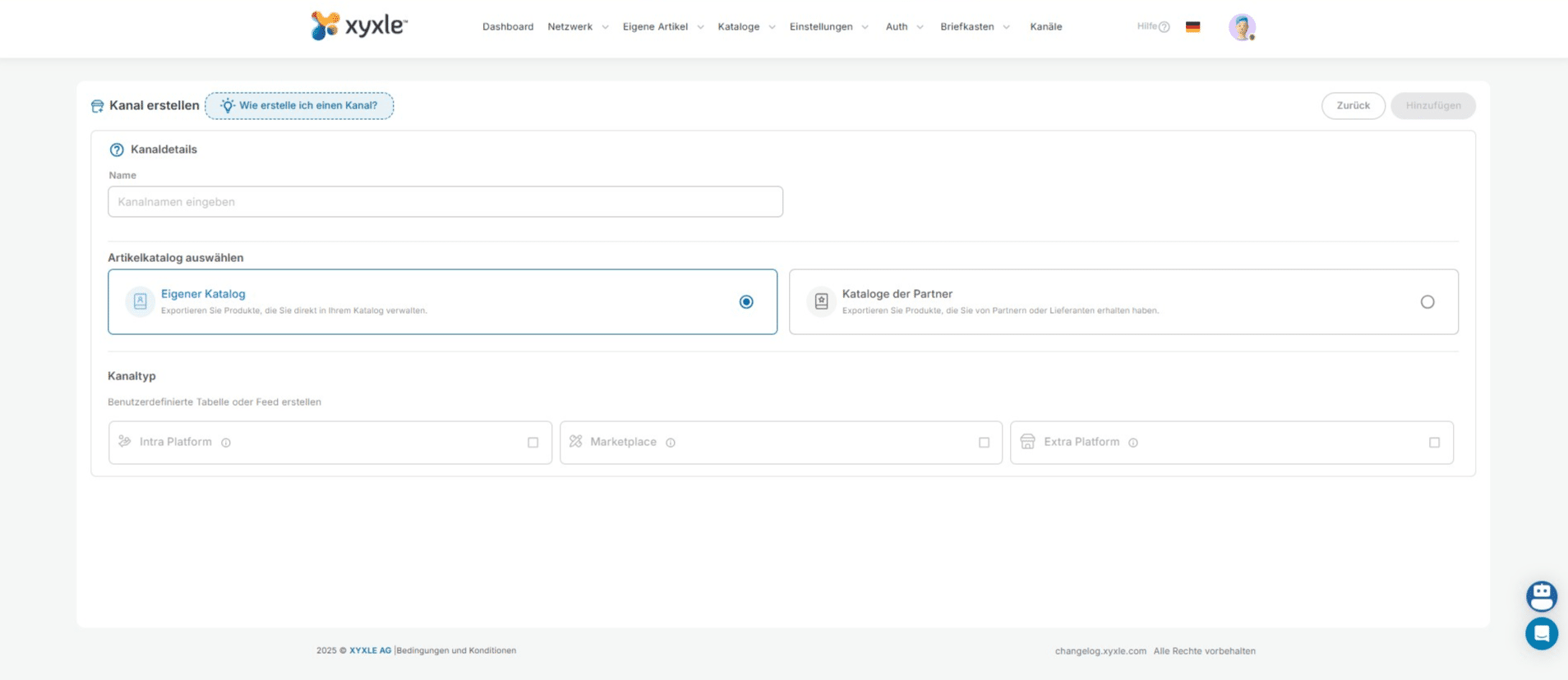This screenshot has width=1568, height=680.
Task: Open the German flag language selector
Action: pyautogui.click(x=1192, y=27)
